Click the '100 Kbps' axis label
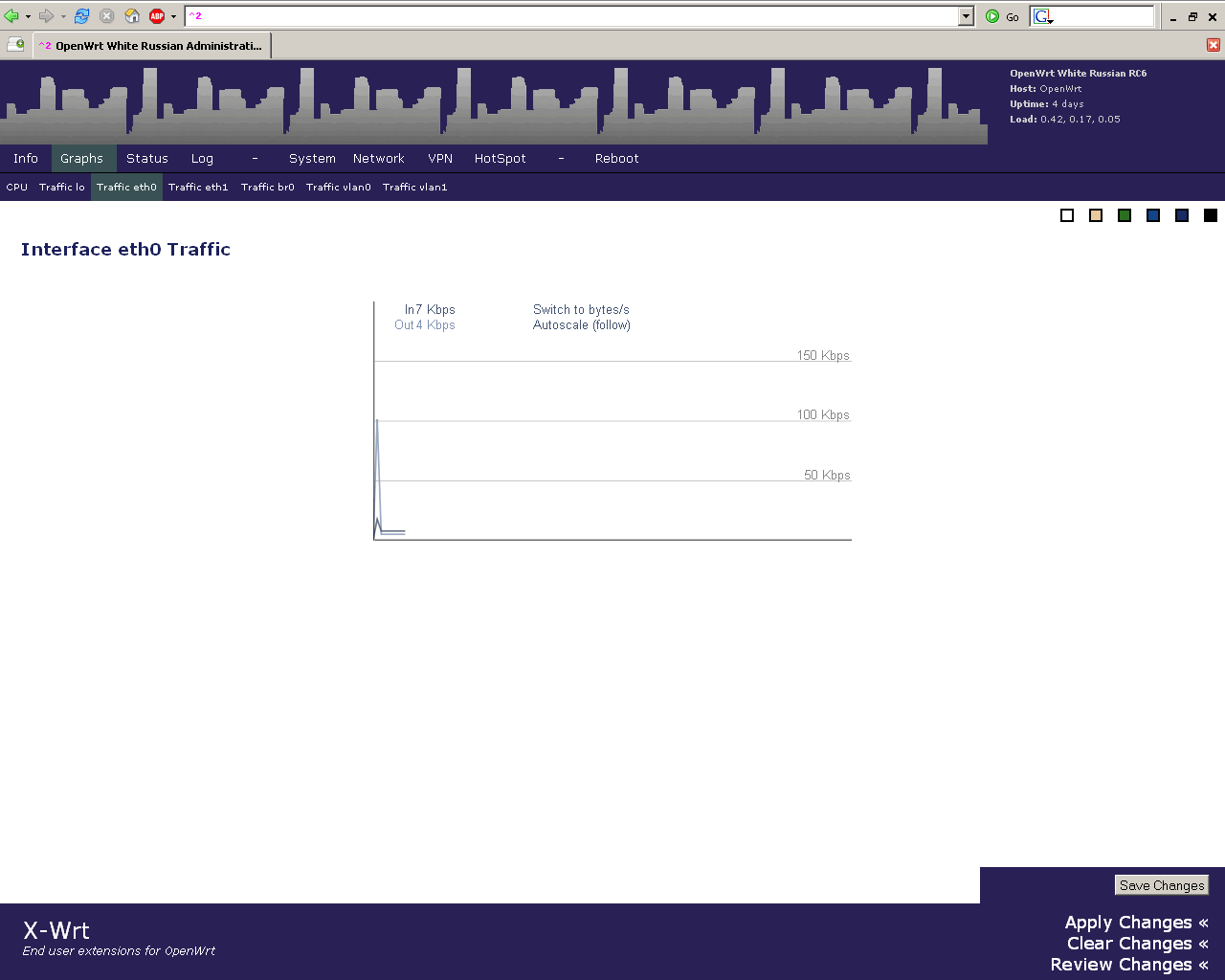 (823, 415)
